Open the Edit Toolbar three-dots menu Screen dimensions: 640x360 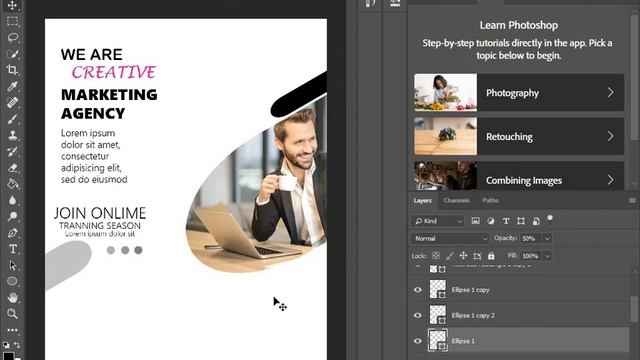pos(12,330)
